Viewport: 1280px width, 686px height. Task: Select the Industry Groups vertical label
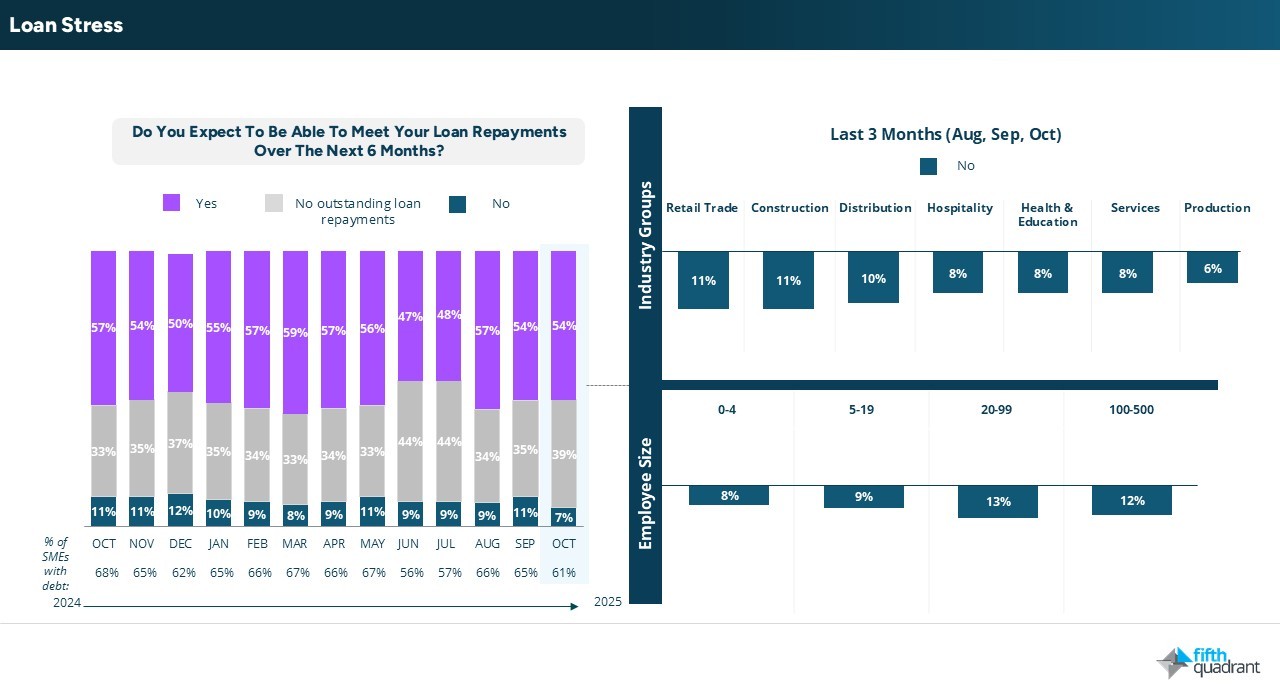646,245
